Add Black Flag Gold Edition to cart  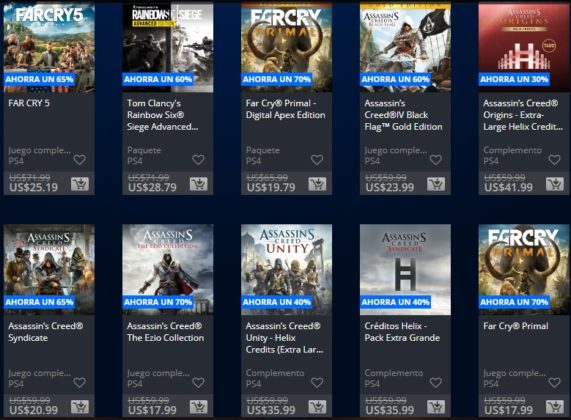[436, 184]
